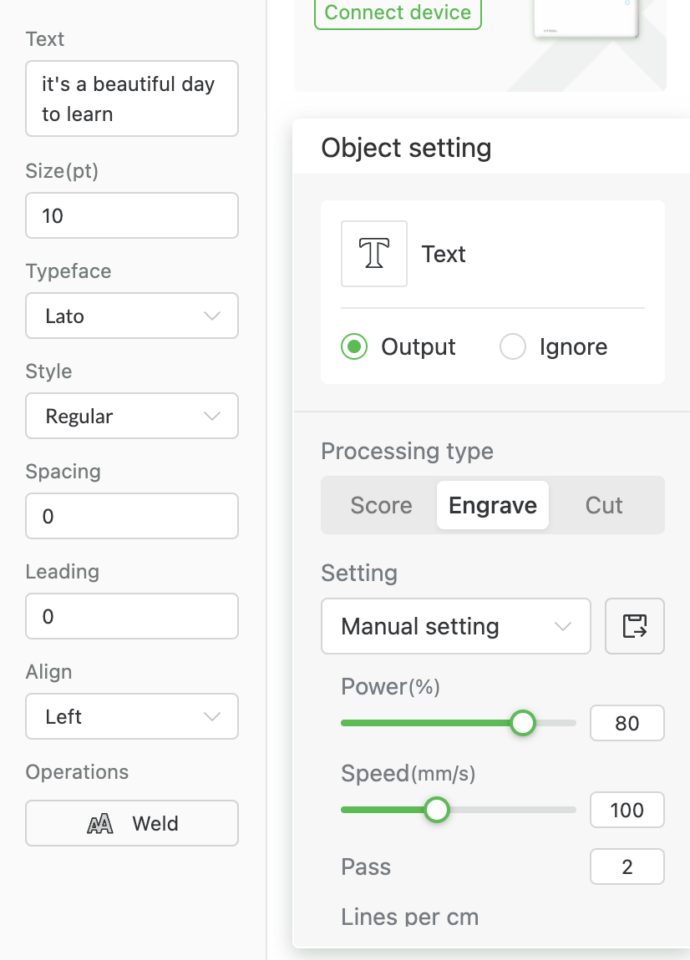Viewport: 690px width, 960px height.
Task: Click the text content input box
Action: coord(132,99)
